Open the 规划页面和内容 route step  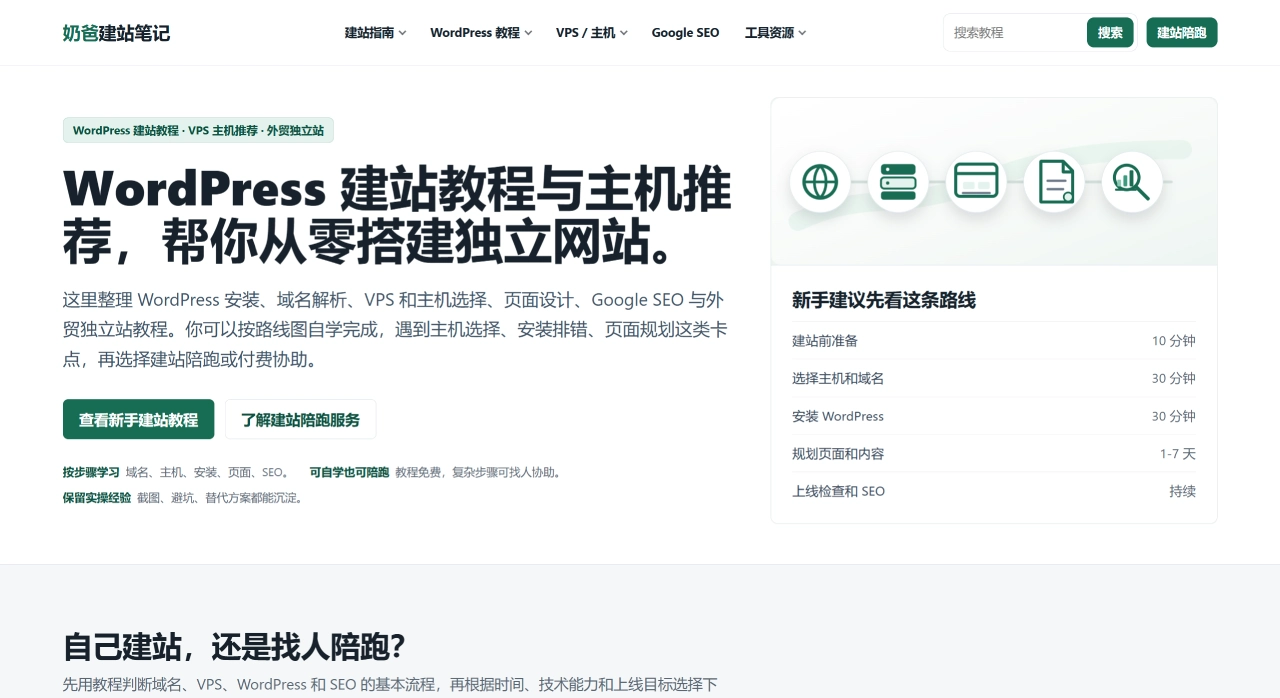point(994,454)
